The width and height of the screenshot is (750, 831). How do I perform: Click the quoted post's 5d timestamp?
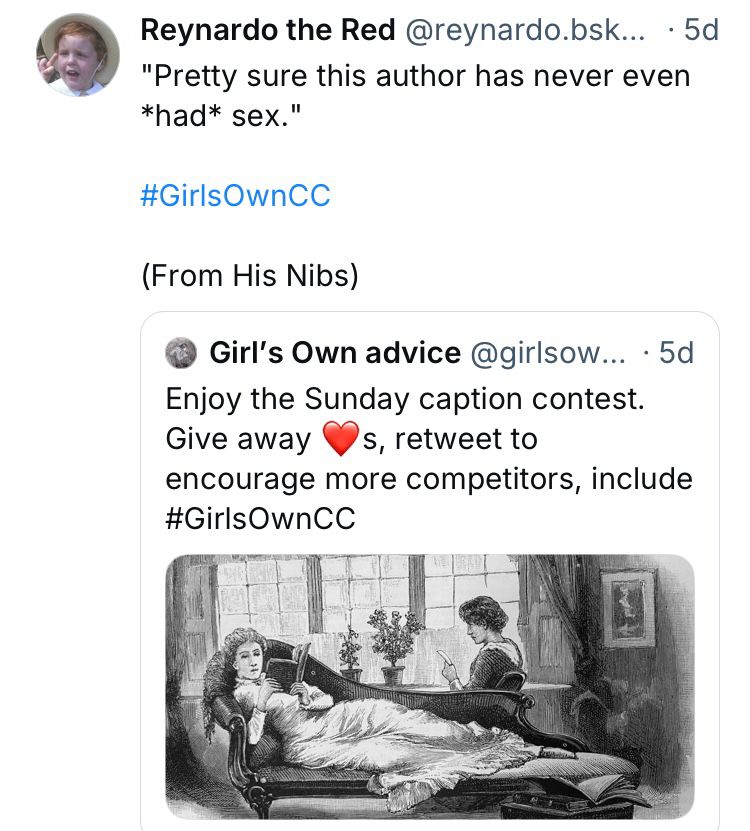click(x=675, y=353)
